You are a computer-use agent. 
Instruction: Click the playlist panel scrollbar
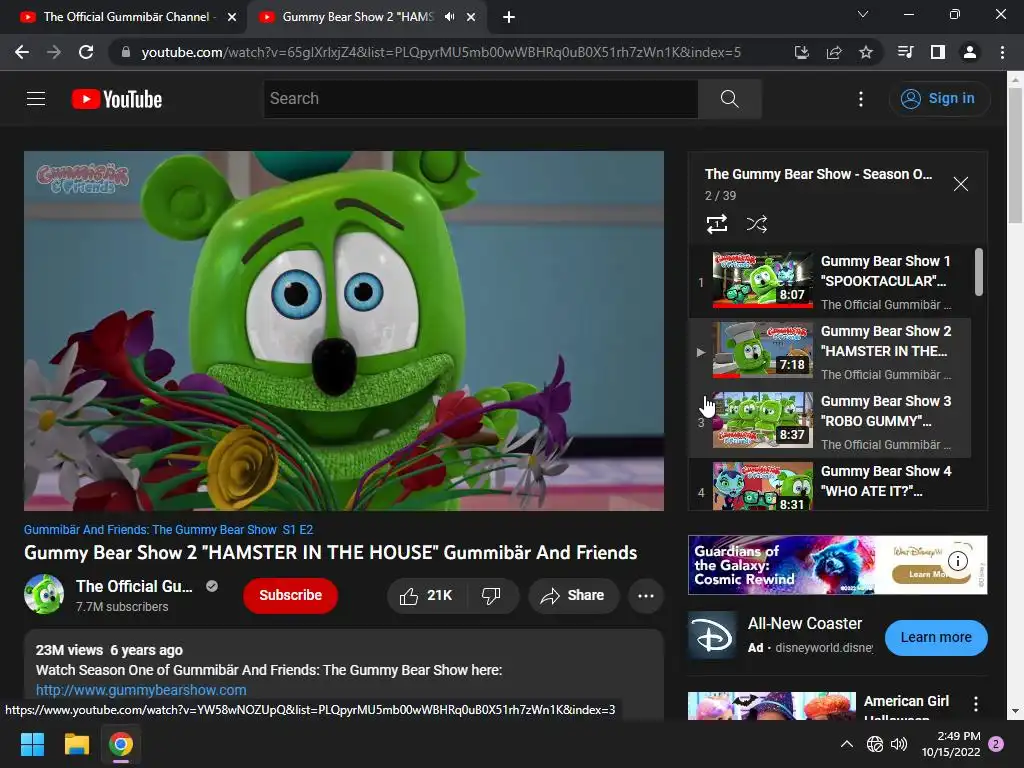tap(978, 272)
